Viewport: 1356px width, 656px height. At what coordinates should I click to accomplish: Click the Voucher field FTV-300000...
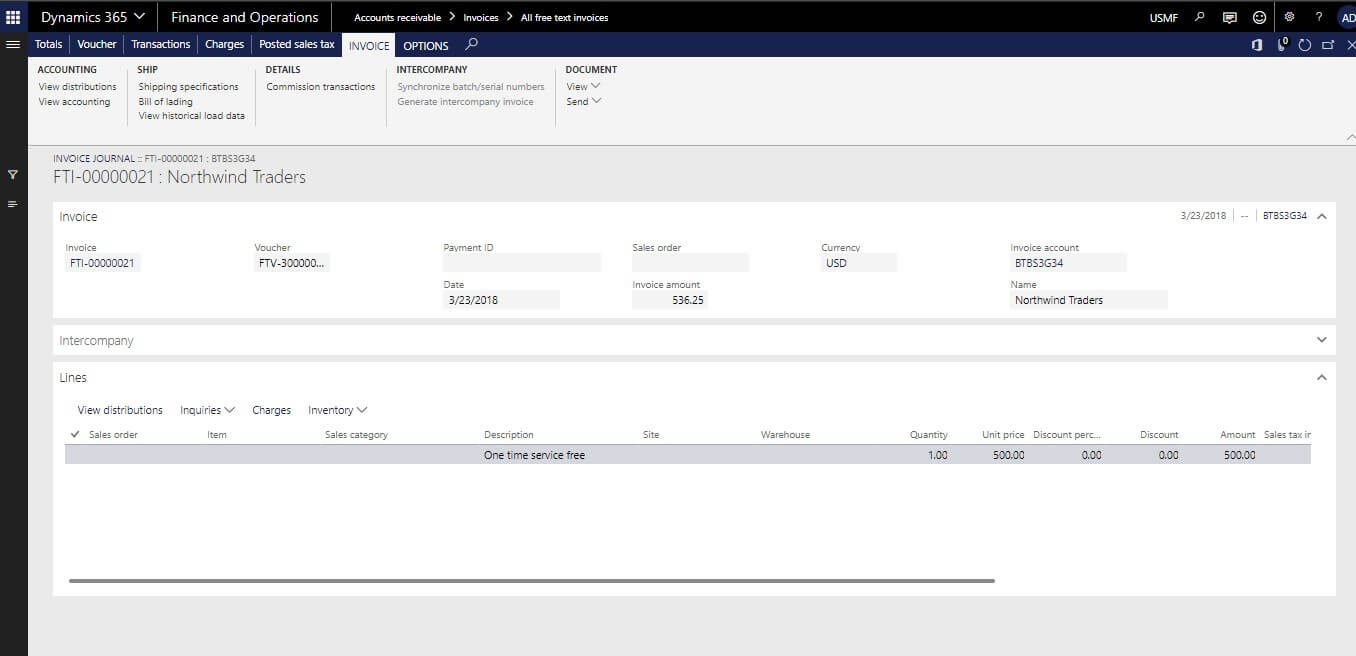coord(292,263)
